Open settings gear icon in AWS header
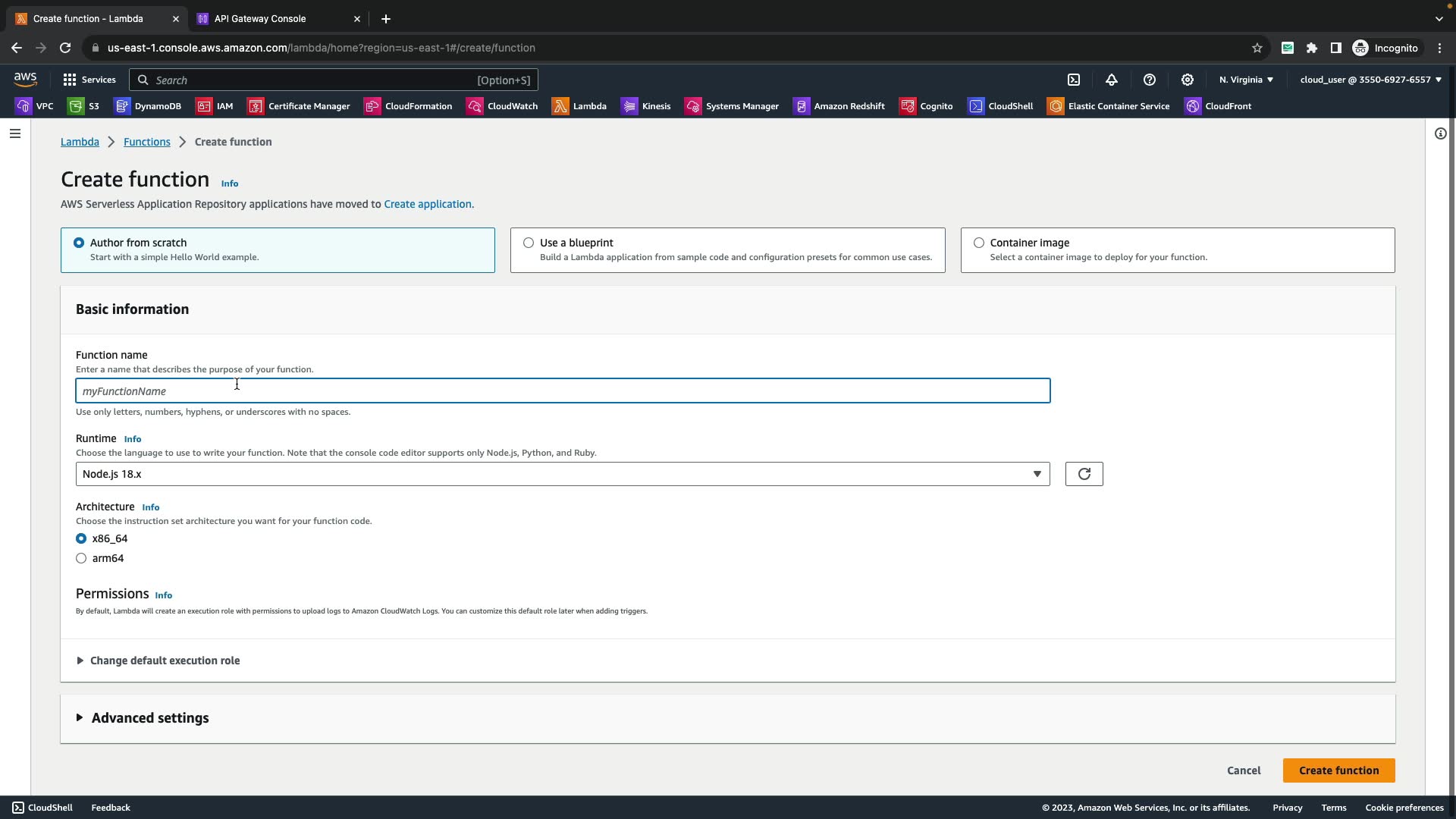The width and height of the screenshot is (1456, 819). point(1188,80)
